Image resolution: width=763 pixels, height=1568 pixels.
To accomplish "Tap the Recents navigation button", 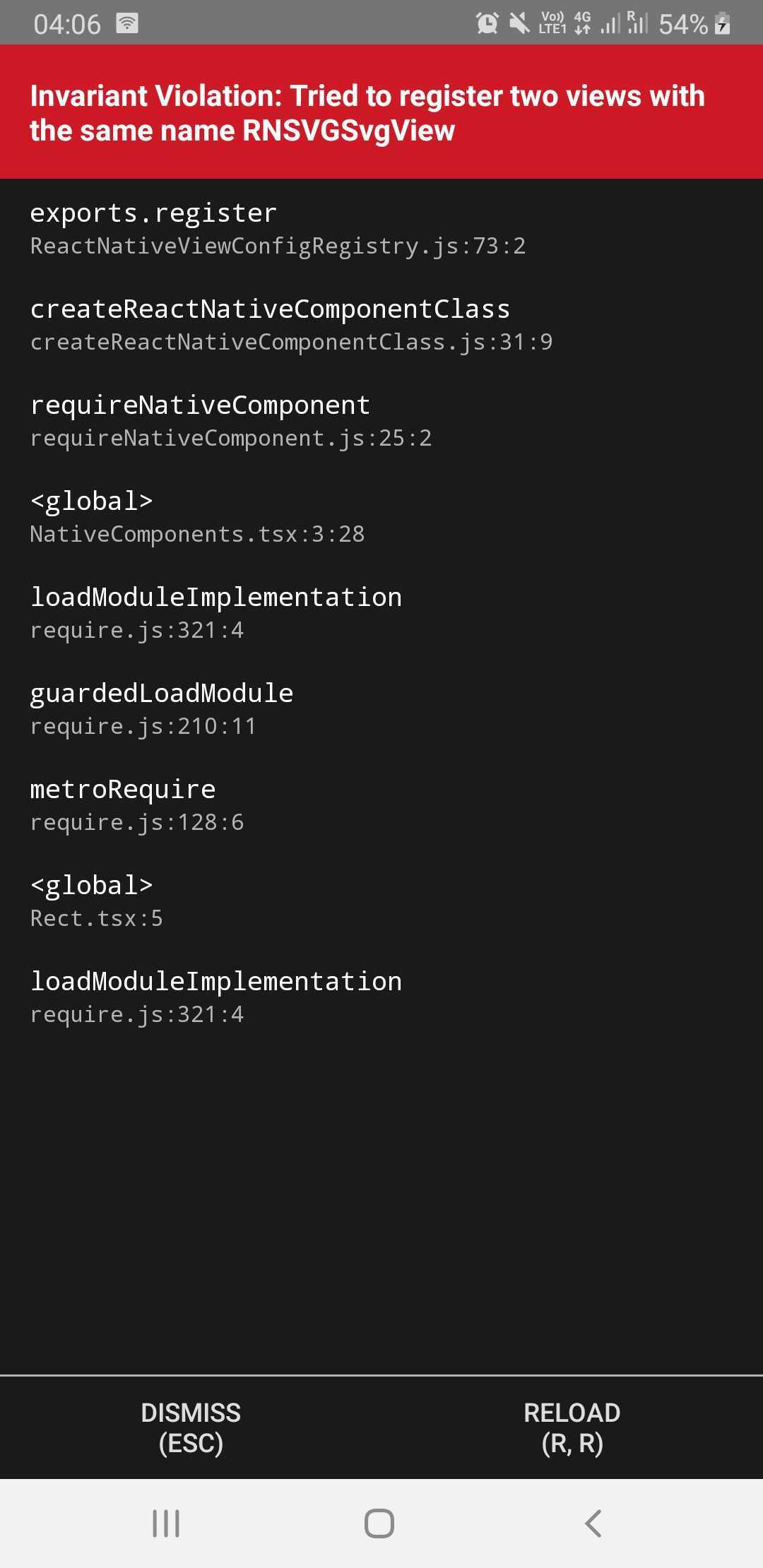I will (x=165, y=1524).
